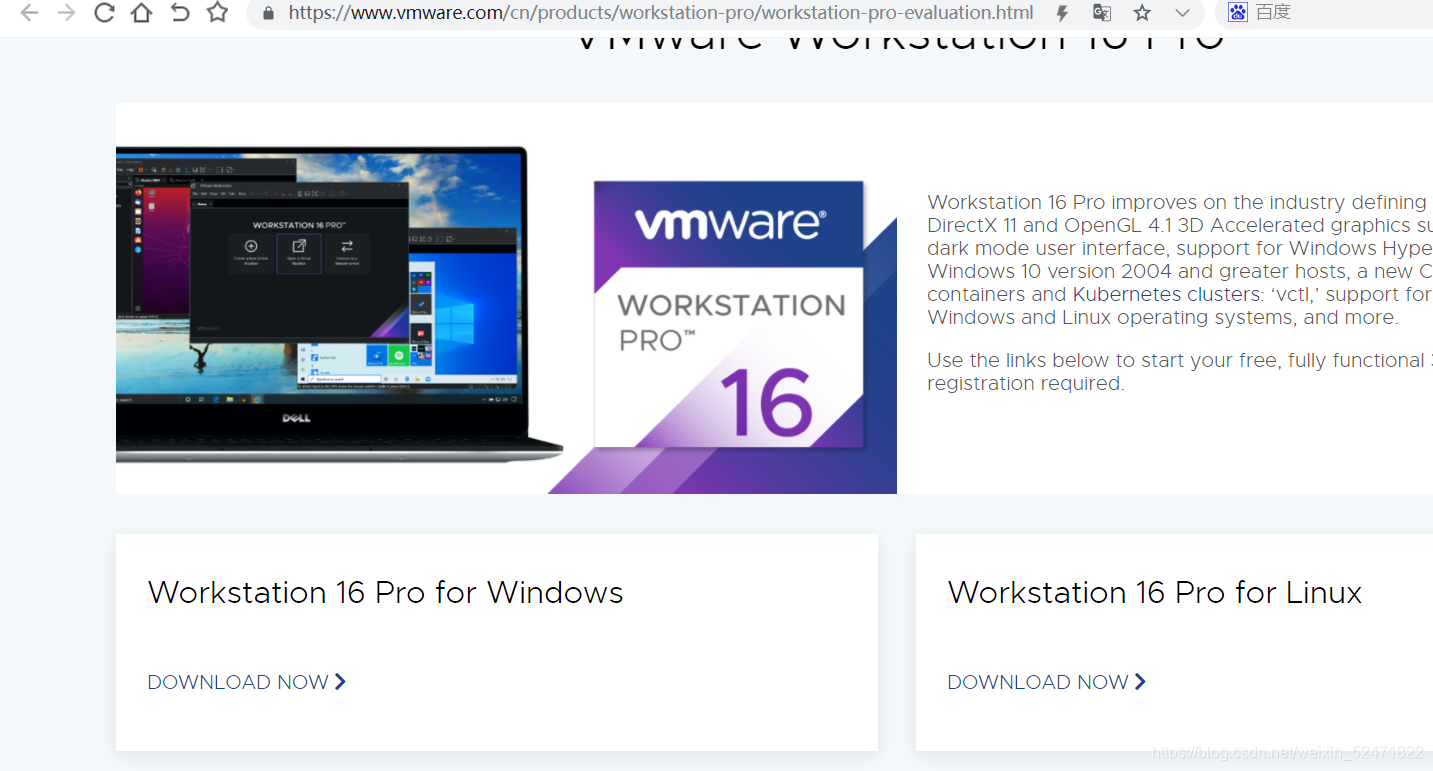Download Workstation 16 Pro for Windows

247,682
